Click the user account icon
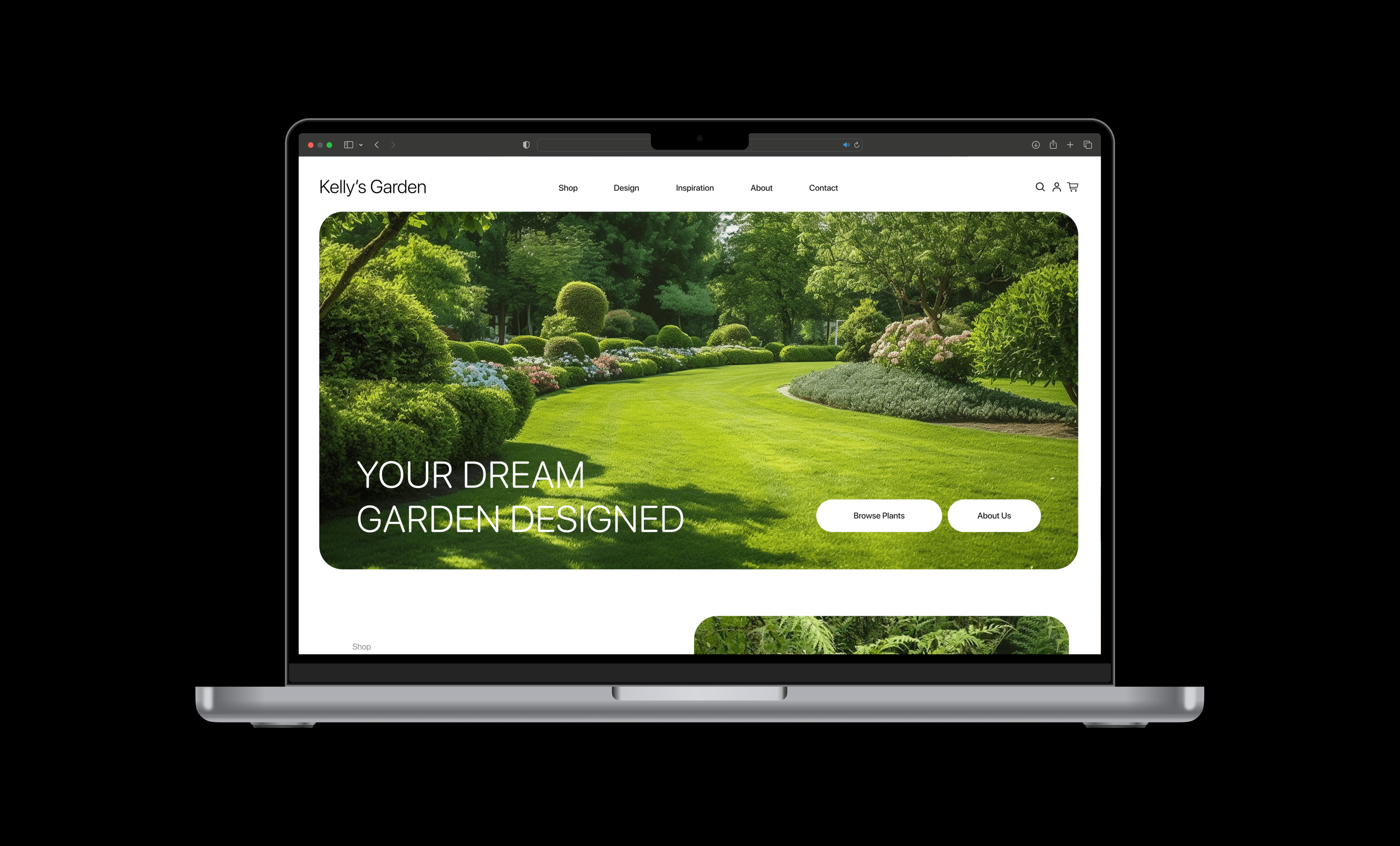The image size is (1400, 846). (x=1057, y=187)
